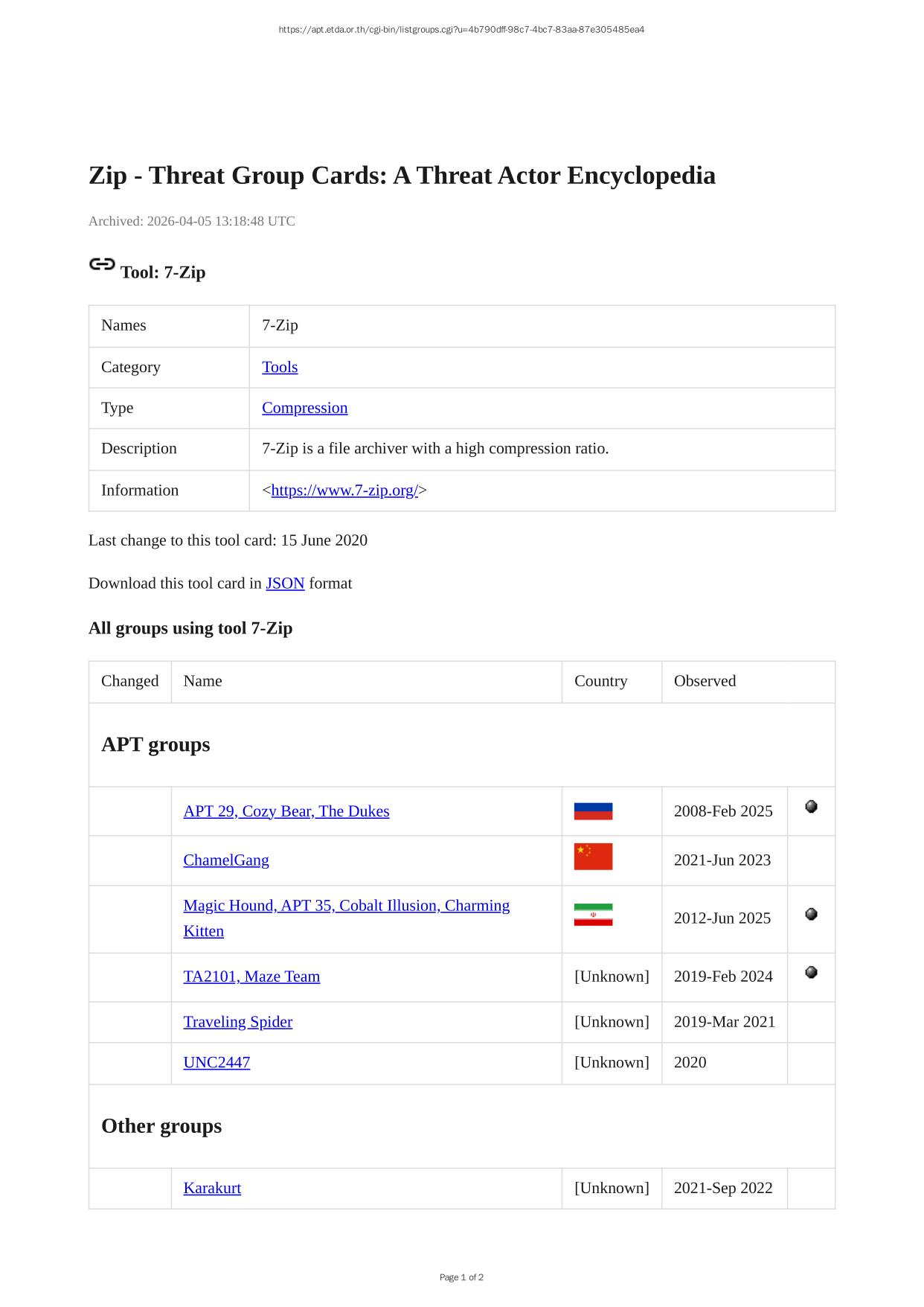Open the Traveling Spider group link
The width and height of the screenshot is (924, 1307).
click(238, 1022)
